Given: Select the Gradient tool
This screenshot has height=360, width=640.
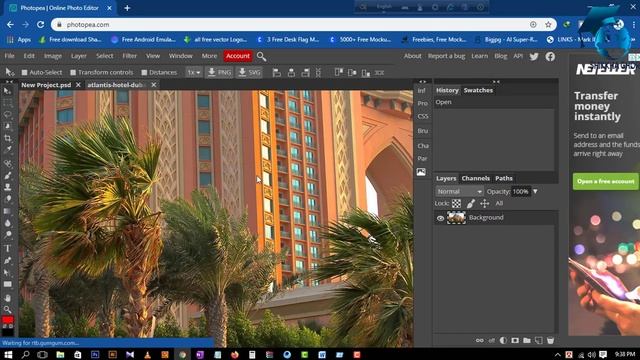Looking at the screenshot, I should click(x=7, y=211).
